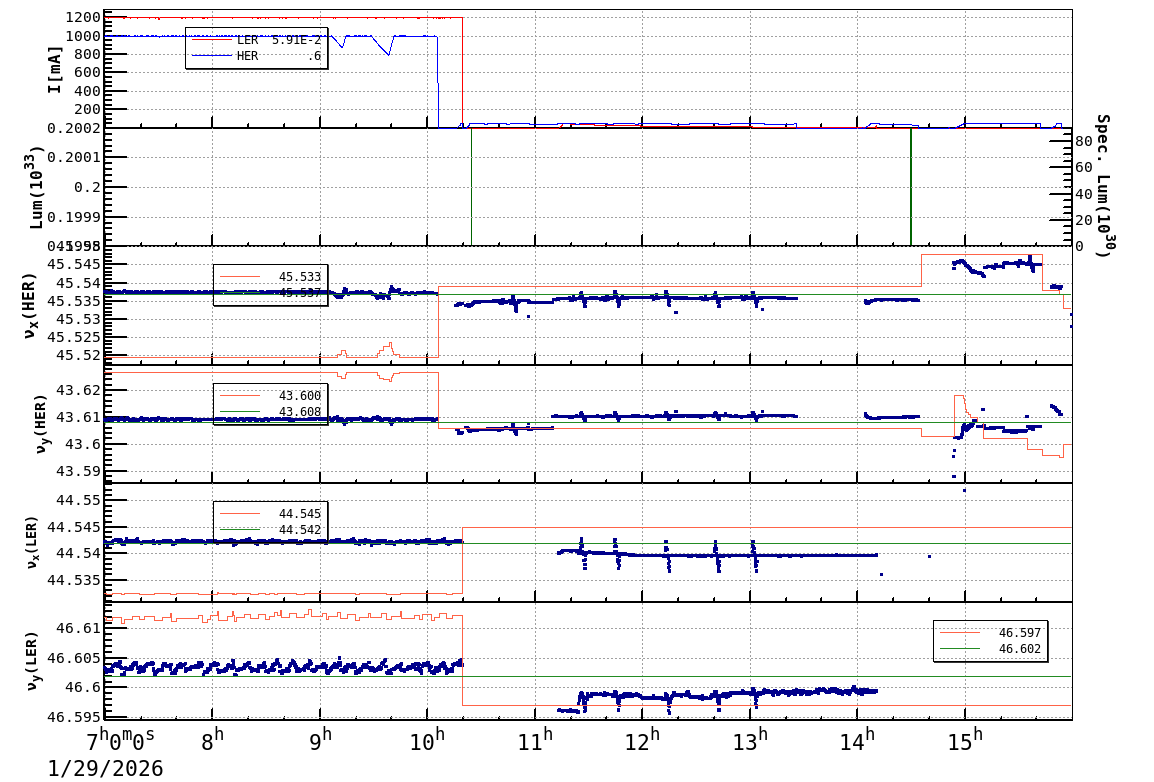Click the 46.602 green legend entry
This screenshot has height=782, width=1154.
pyautogui.click(x=990, y=649)
